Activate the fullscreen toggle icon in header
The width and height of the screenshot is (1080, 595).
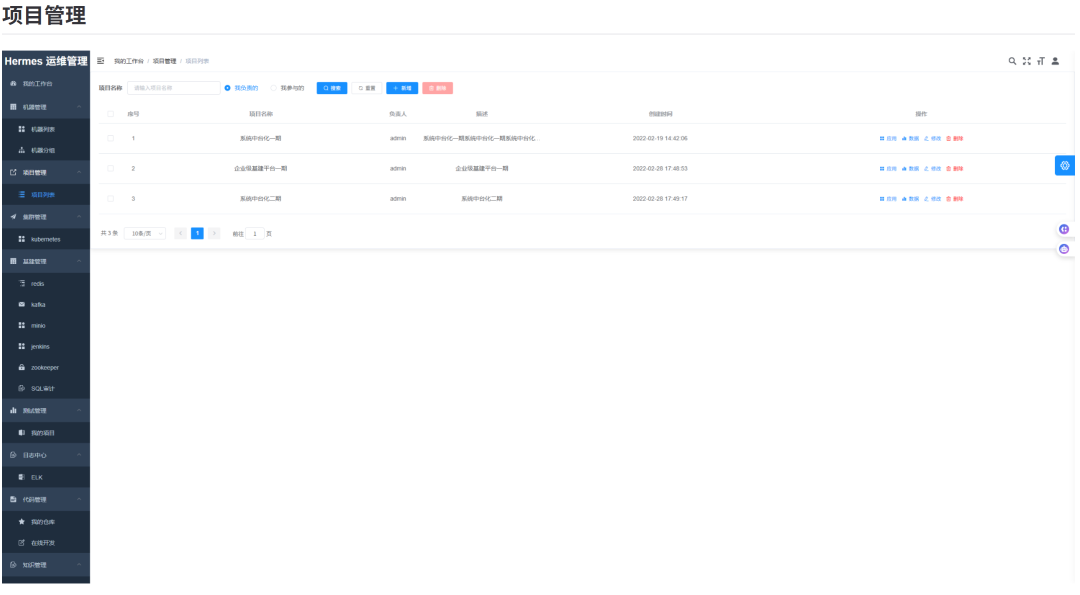tap(1027, 61)
